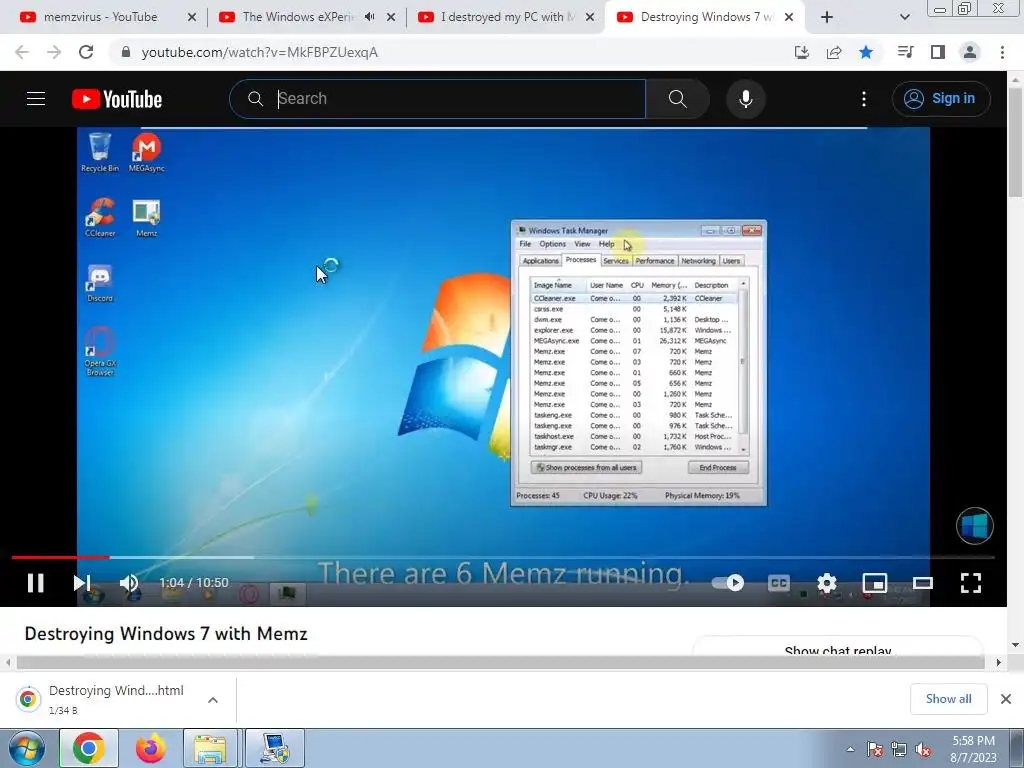
Task: Open the Chrome profile avatar
Action: [x=970, y=52]
